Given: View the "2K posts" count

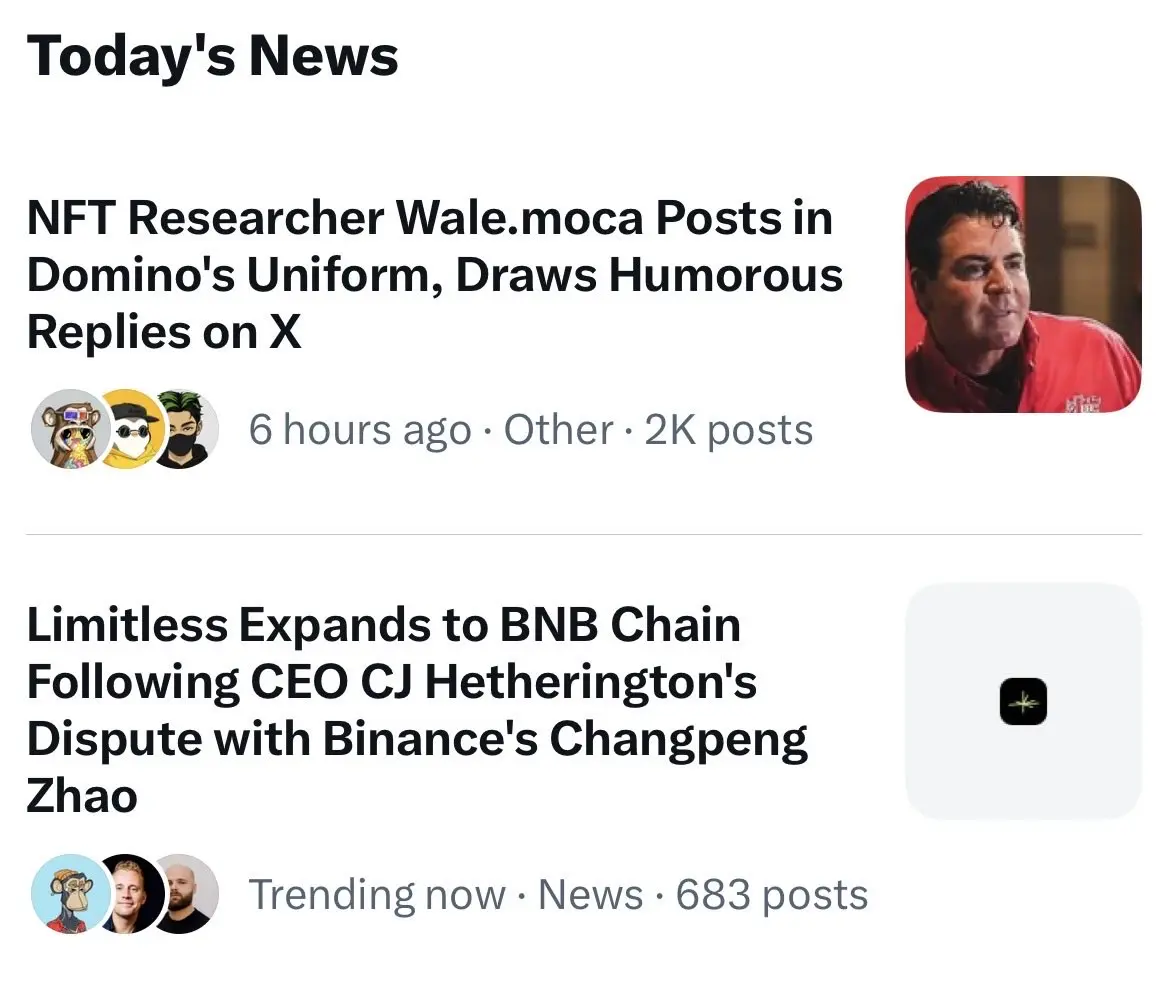Looking at the screenshot, I should tap(729, 430).
